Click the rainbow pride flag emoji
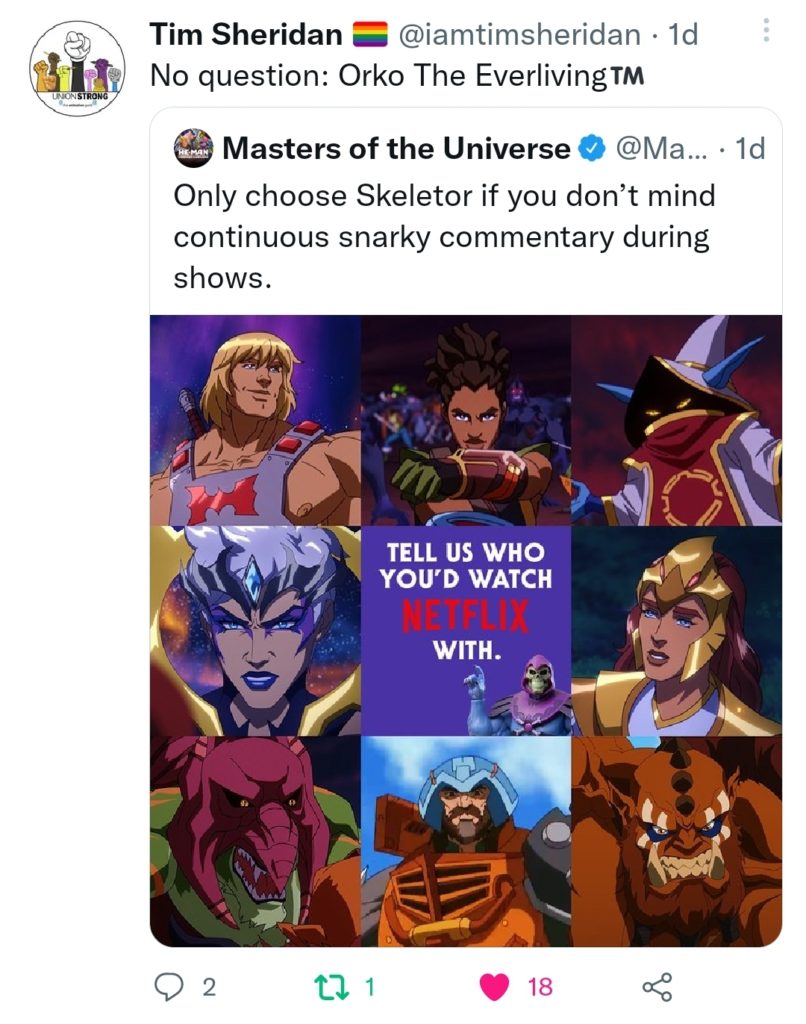Viewport: 806px width, 1024px height. click(x=370, y=35)
